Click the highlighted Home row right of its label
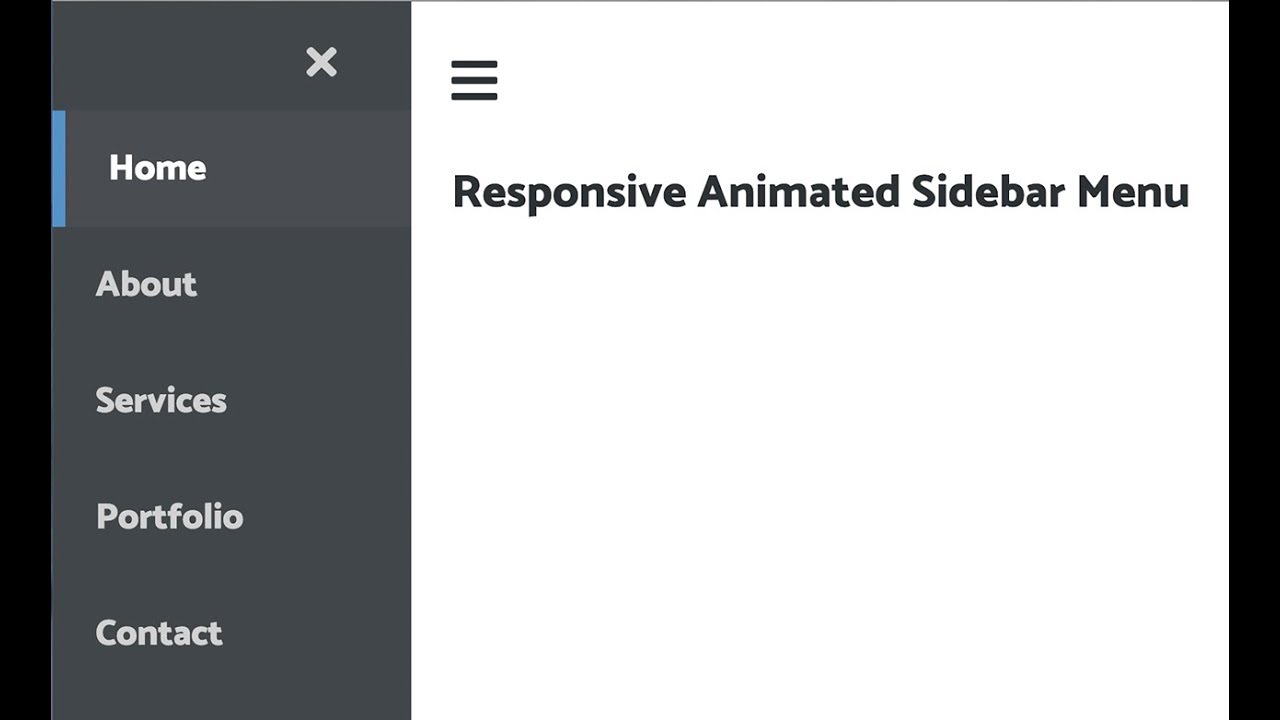Viewport: 1280px width, 720px height. tap(320, 168)
